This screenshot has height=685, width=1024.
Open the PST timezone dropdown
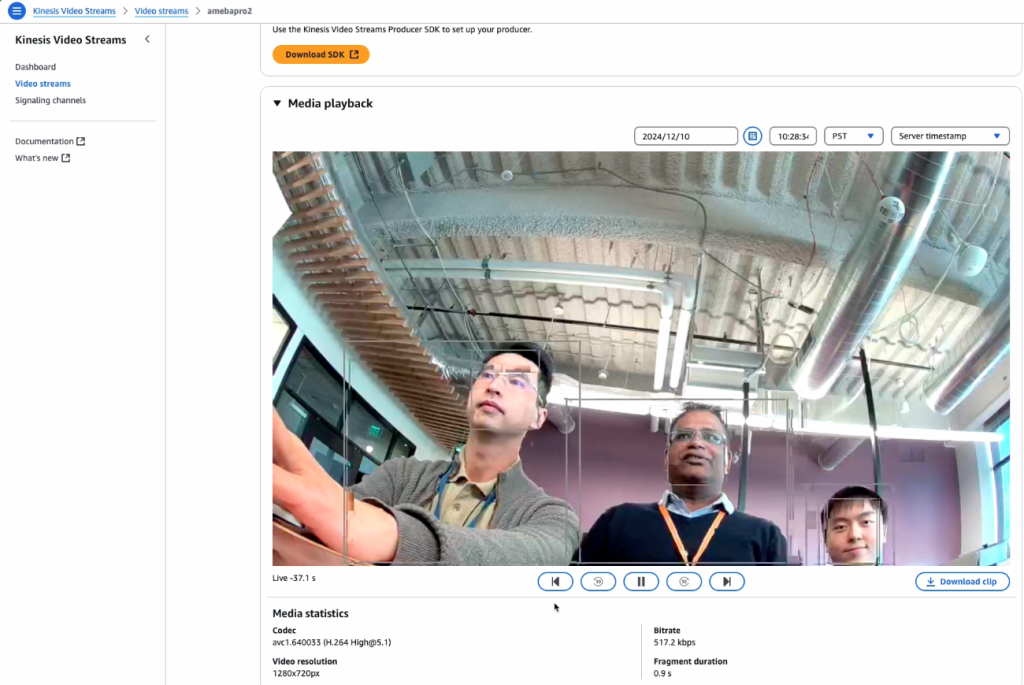pyautogui.click(x=854, y=136)
